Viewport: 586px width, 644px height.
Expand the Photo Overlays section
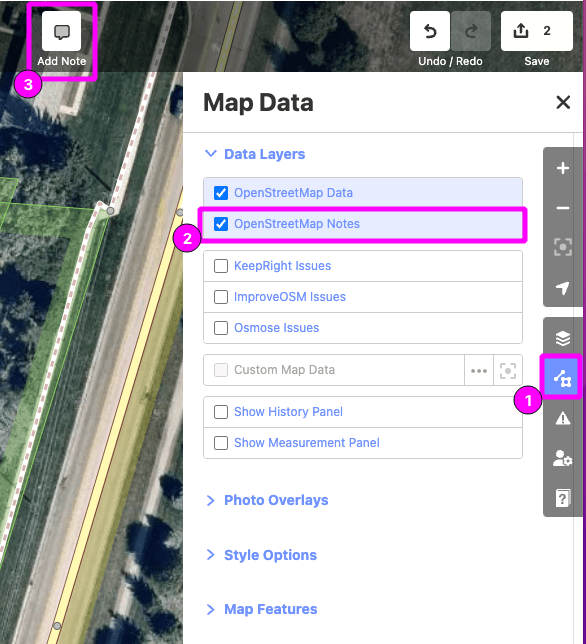point(267,500)
